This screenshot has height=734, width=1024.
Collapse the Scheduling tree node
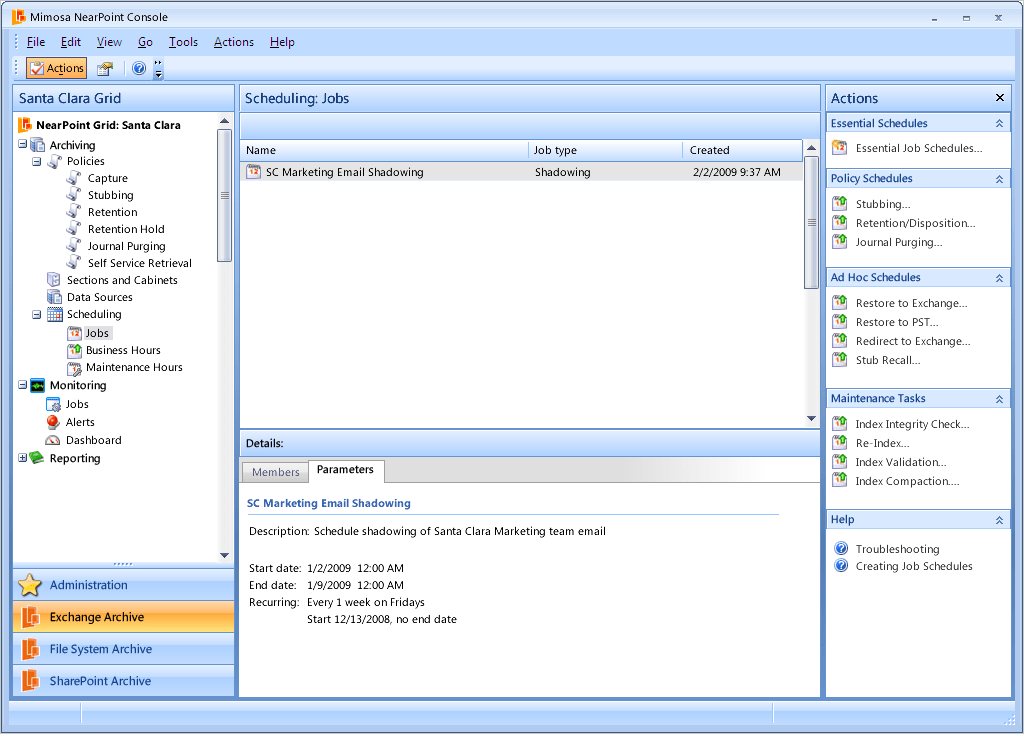click(37, 315)
